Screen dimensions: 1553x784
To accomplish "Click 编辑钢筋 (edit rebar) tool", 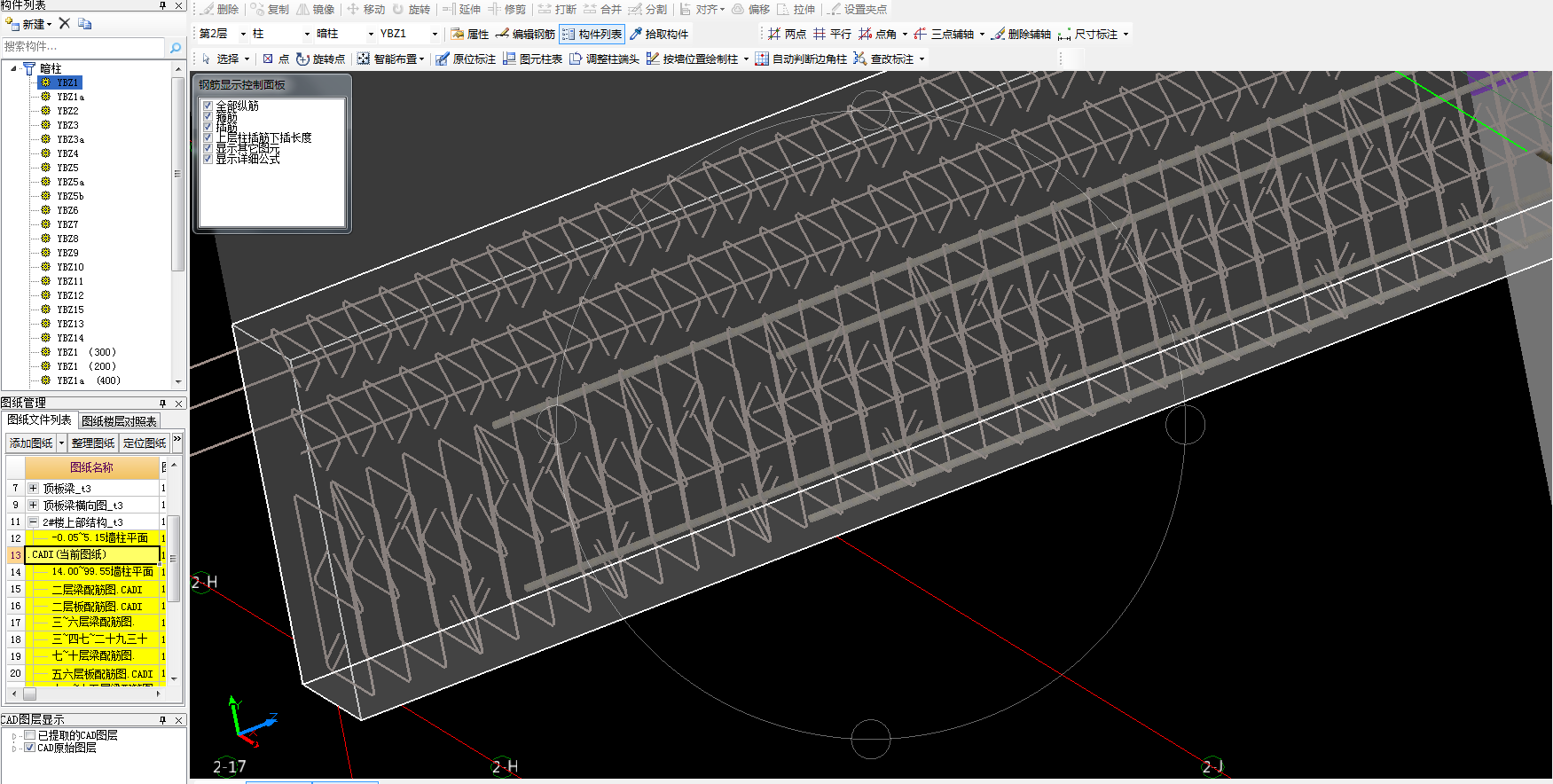I will click(x=525, y=34).
